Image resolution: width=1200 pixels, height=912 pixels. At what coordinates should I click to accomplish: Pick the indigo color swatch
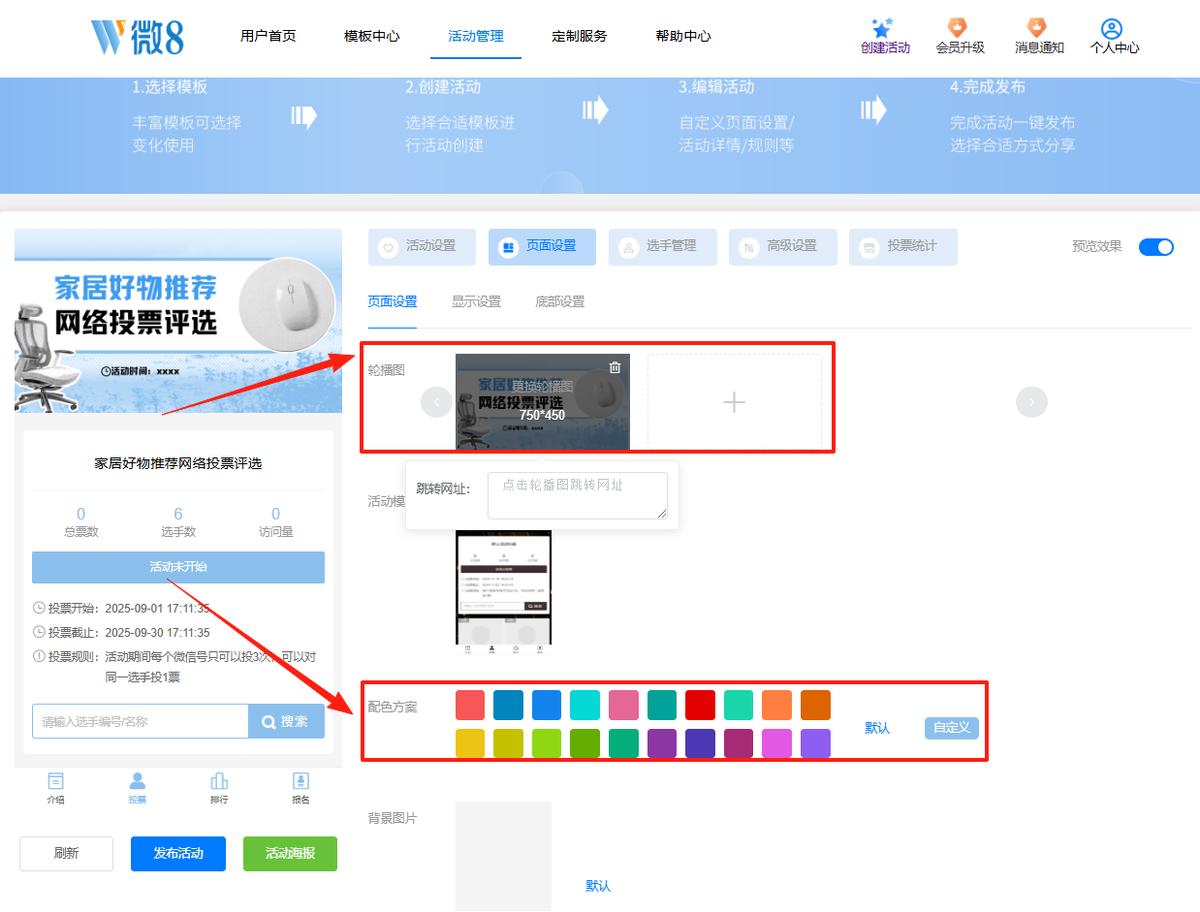click(700, 743)
